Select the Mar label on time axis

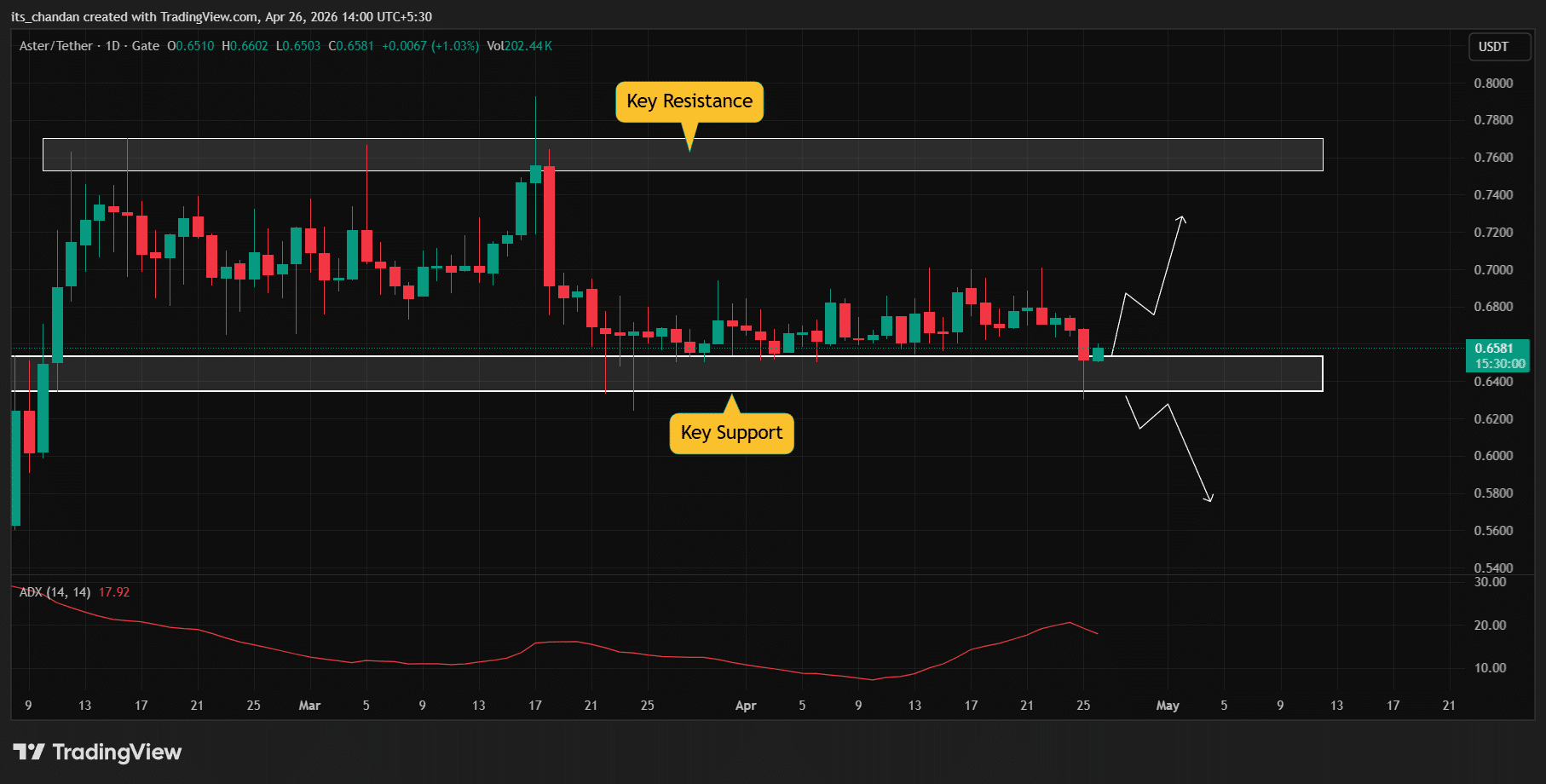point(309,706)
